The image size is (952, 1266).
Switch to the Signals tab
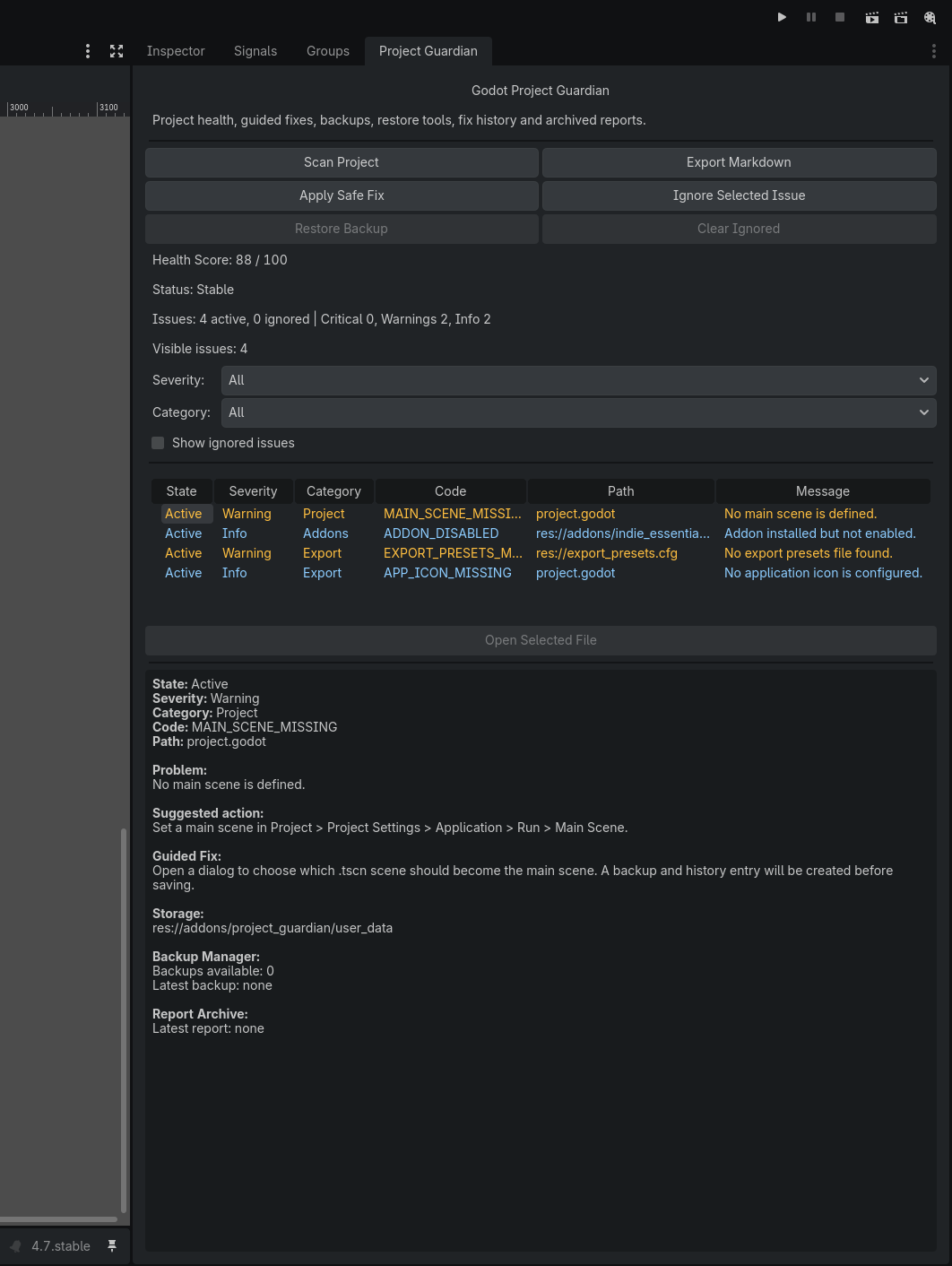click(255, 51)
